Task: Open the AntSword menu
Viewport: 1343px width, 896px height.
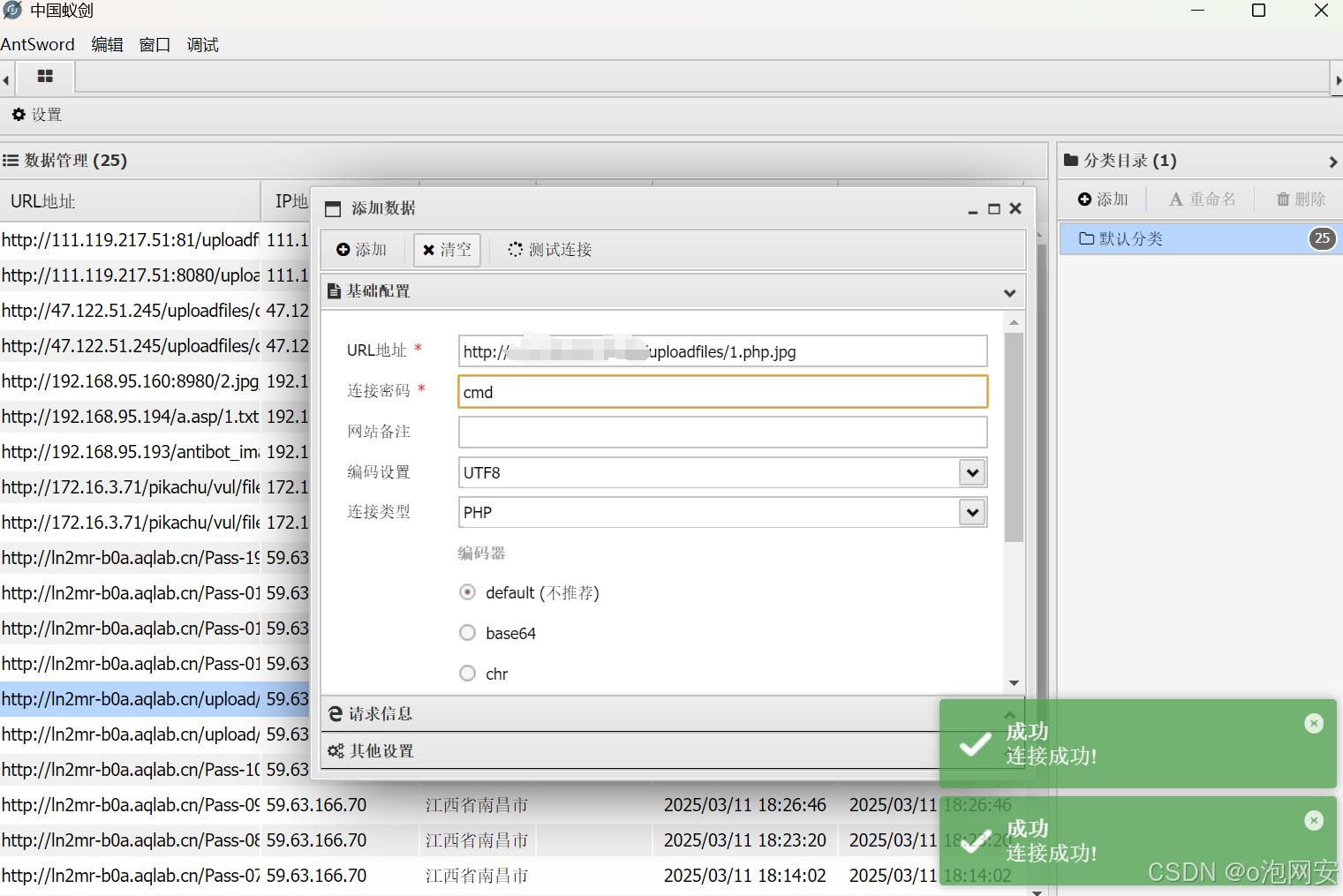Action: tap(38, 44)
